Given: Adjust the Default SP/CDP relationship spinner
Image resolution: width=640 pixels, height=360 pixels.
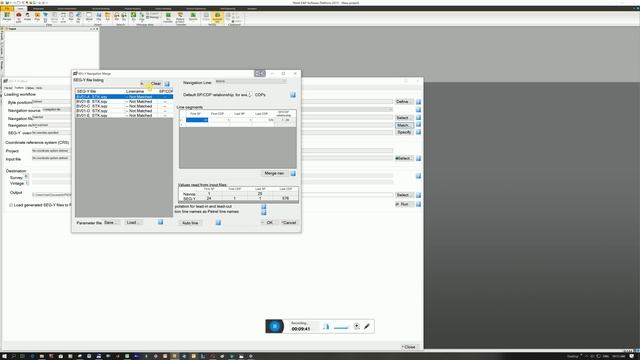Looking at the screenshot, I should click(x=250, y=95).
